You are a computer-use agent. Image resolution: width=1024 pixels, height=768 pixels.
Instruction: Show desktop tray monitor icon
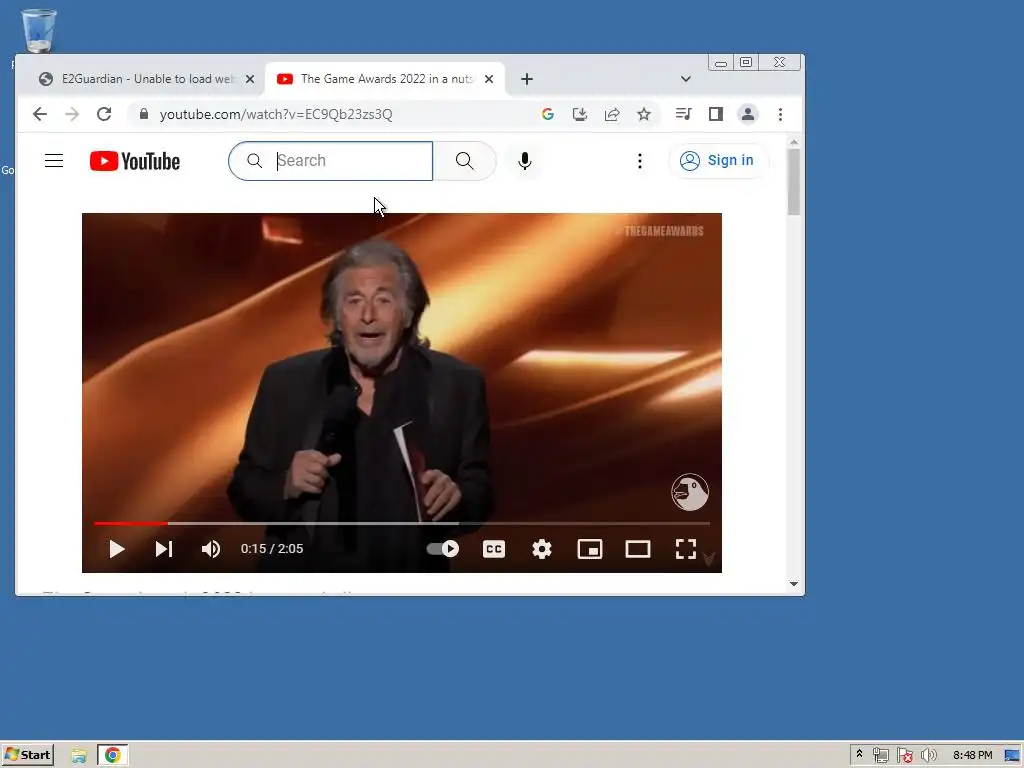(1012, 756)
